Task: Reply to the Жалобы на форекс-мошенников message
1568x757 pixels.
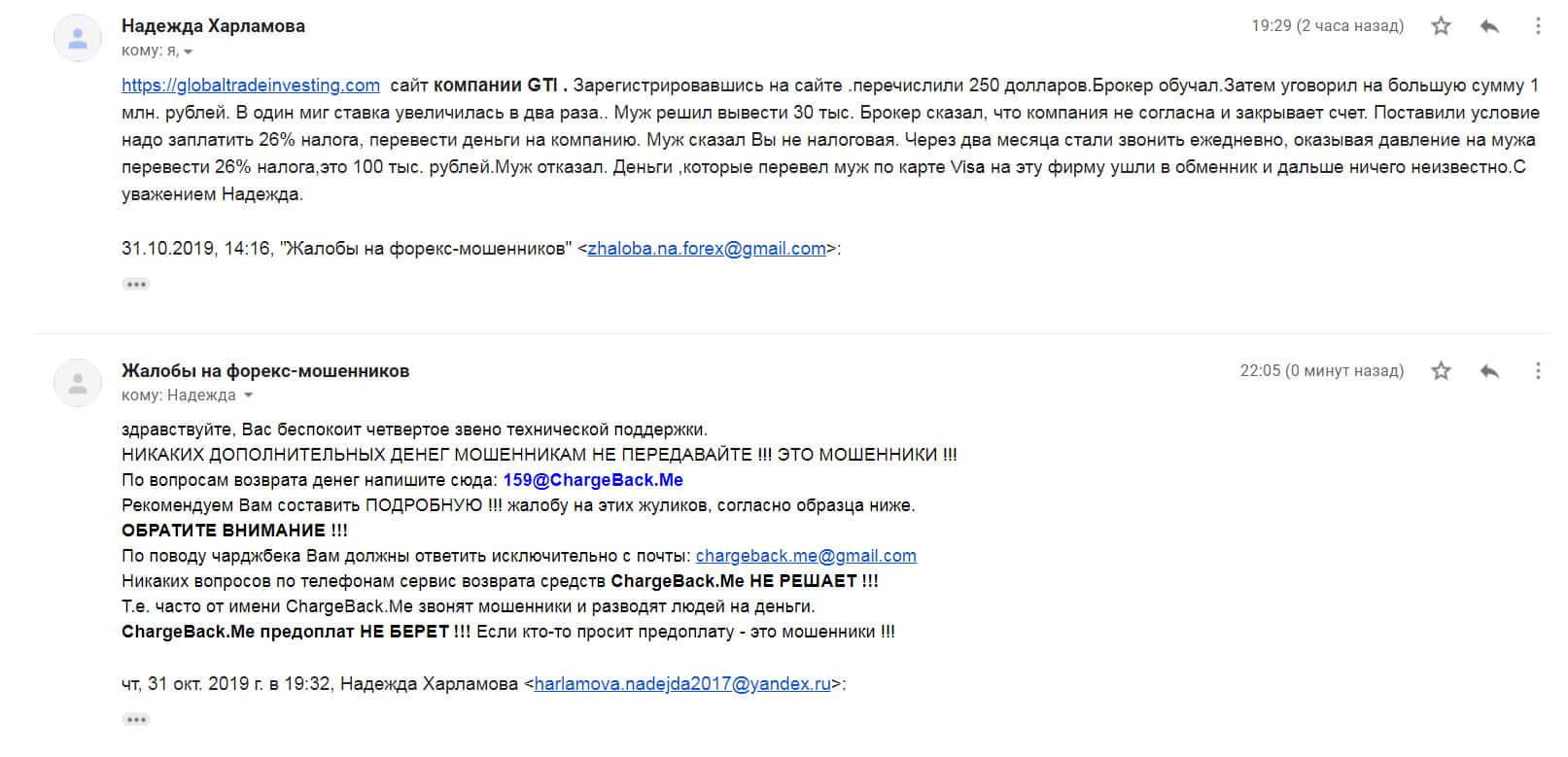Action: 1488,370
